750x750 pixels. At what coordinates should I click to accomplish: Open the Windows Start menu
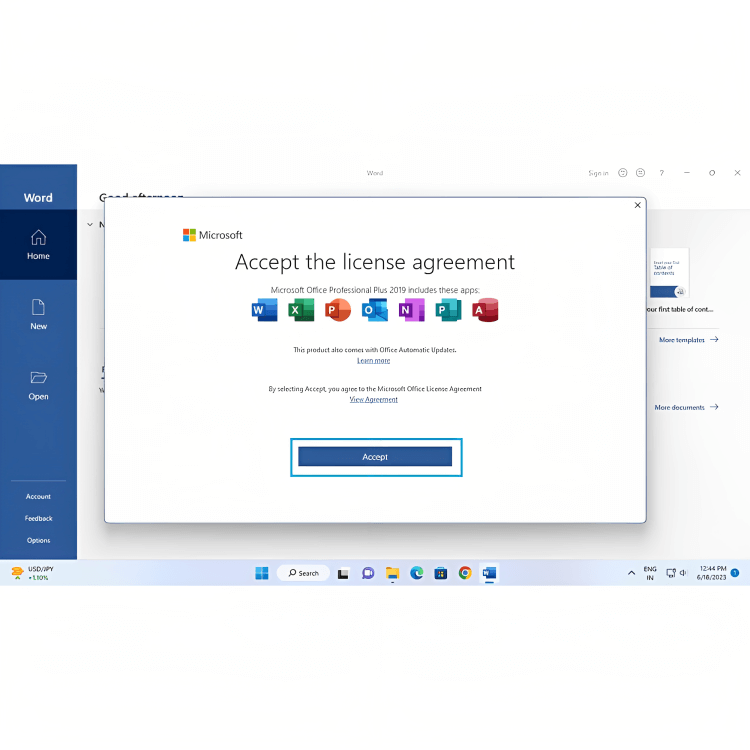[x=262, y=573]
